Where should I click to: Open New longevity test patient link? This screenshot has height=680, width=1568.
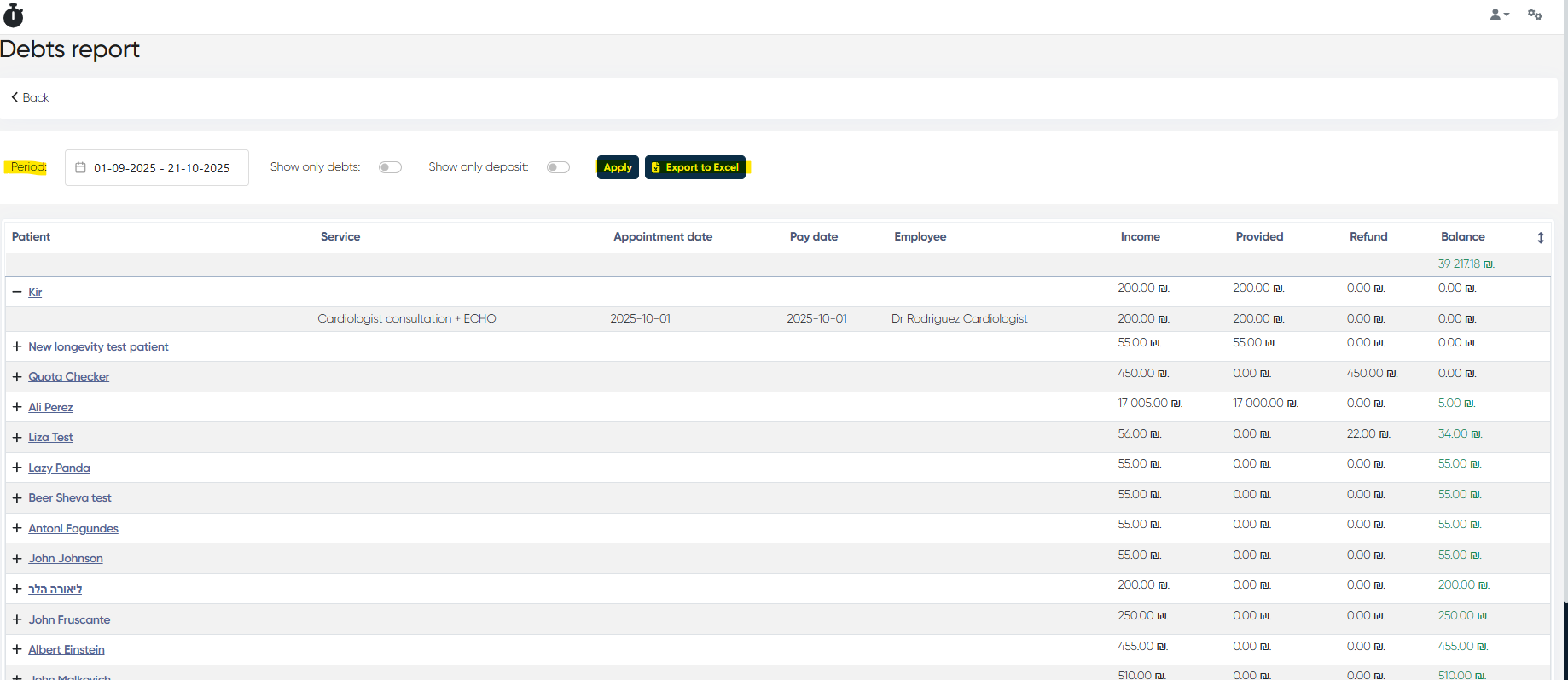(x=98, y=347)
